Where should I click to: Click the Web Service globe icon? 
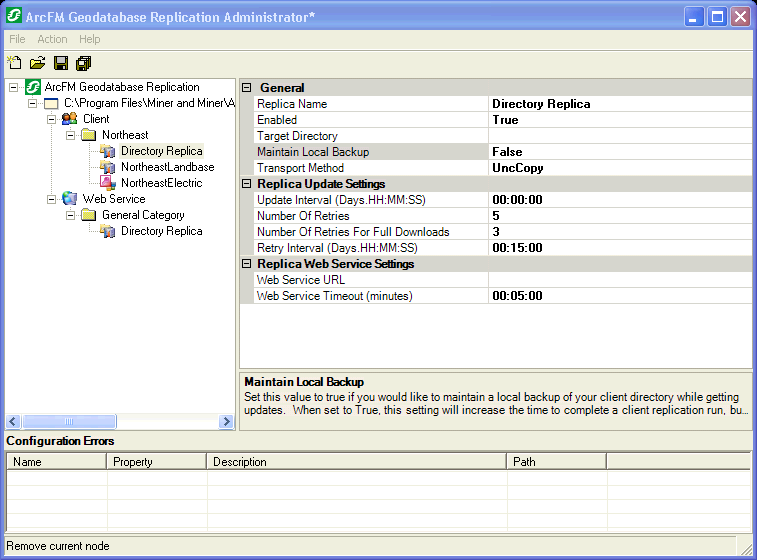click(69, 199)
